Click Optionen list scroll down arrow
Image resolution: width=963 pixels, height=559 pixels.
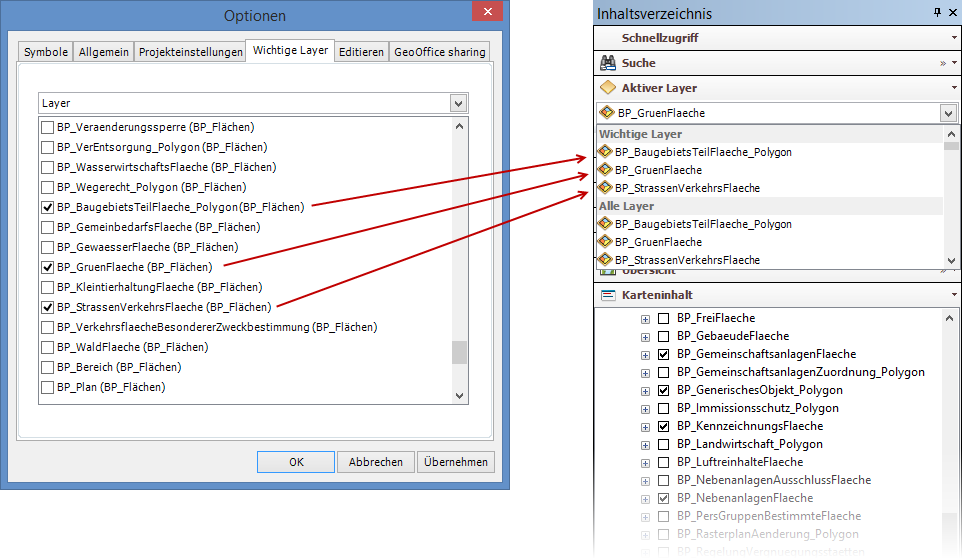click(x=459, y=396)
